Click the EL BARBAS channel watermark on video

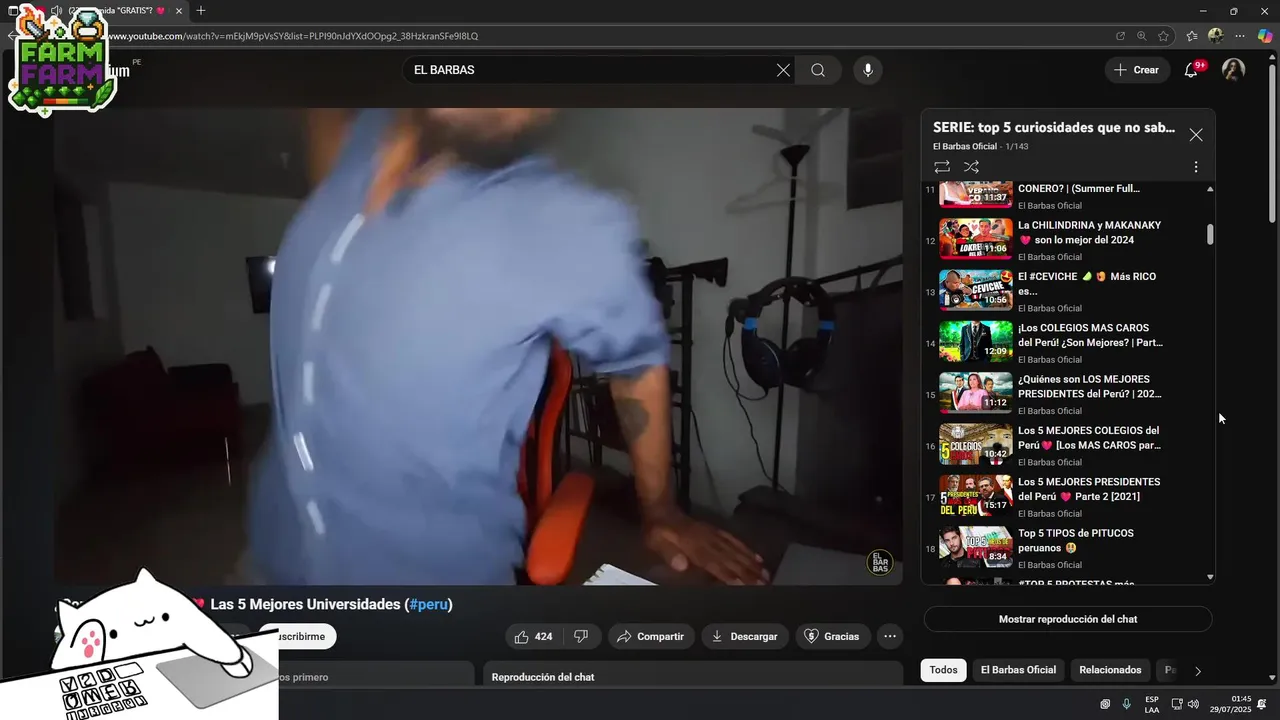pyautogui.click(x=880, y=562)
